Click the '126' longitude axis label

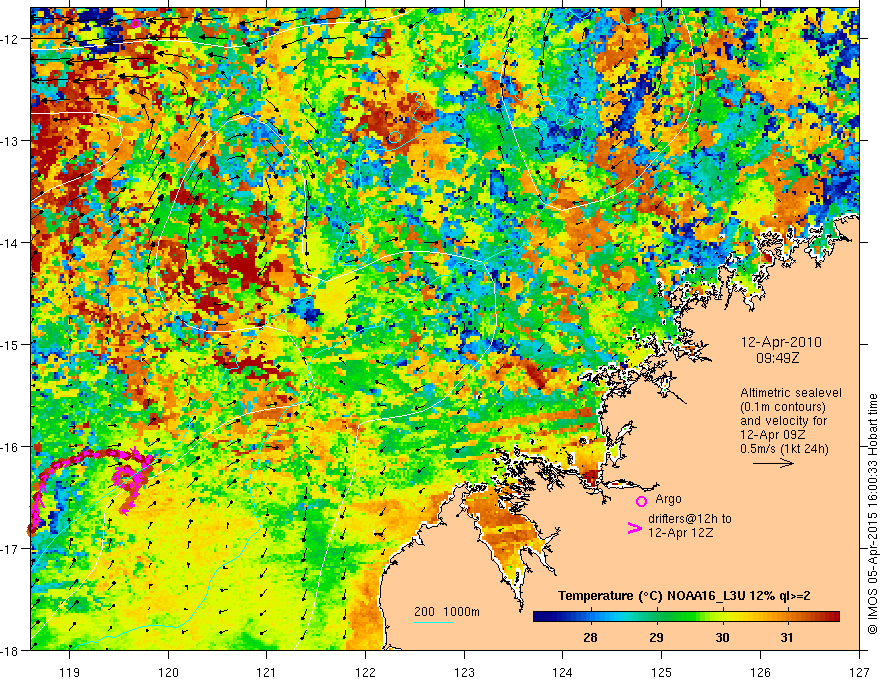(760, 673)
